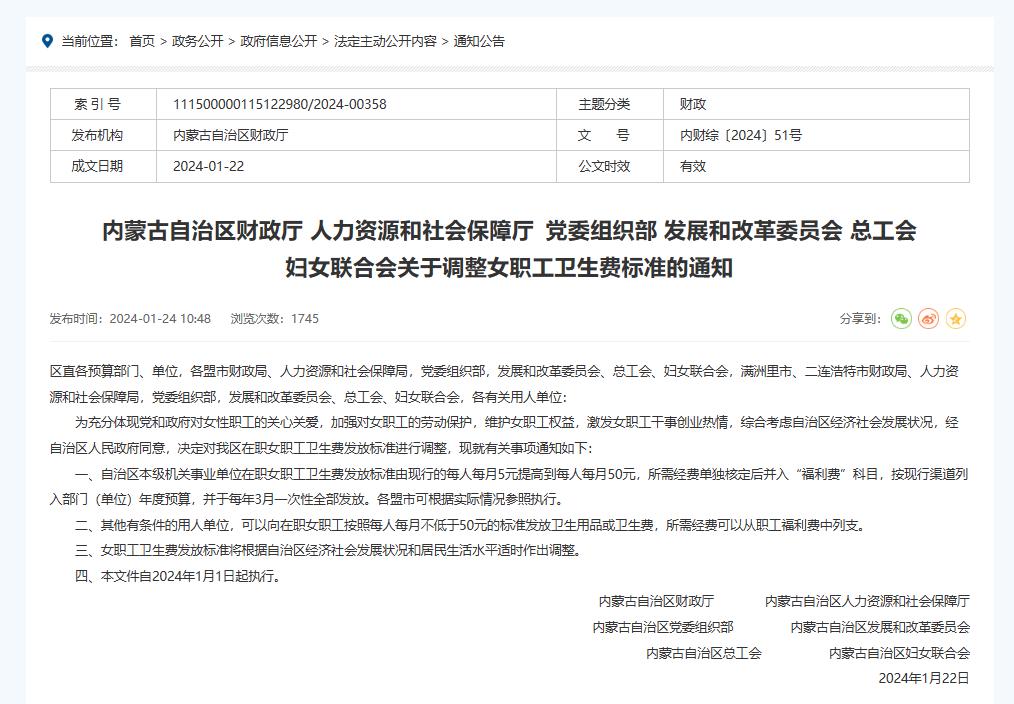The height and width of the screenshot is (704, 1014).
Task: Share to QQ Zone via the star icon
Action: [x=956, y=319]
